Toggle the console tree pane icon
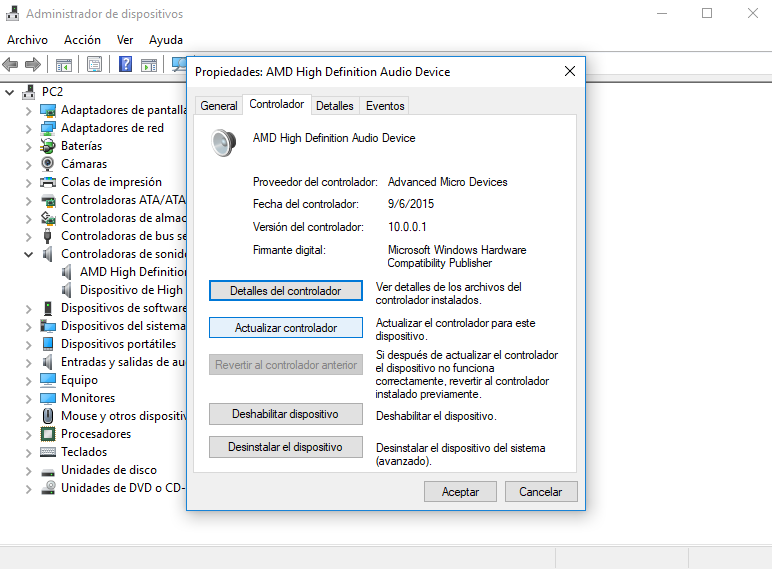This screenshot has height=569, width=772. coord(64,64)
